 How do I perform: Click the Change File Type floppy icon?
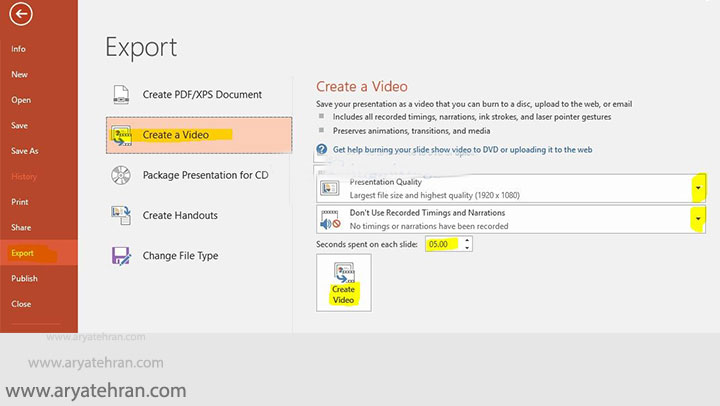coord(121,255)
